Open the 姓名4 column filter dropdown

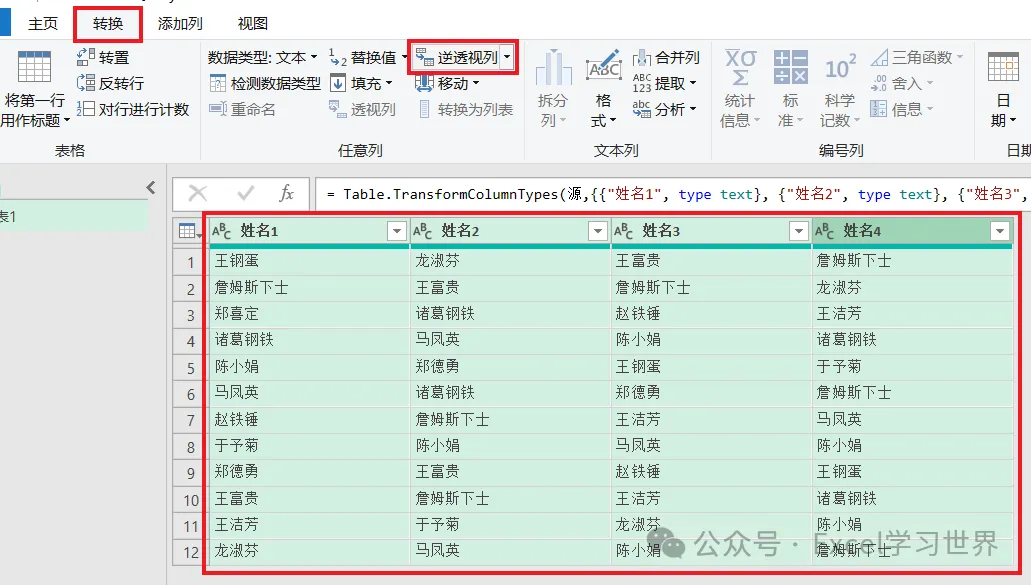pyautogui.click(x=1000, y=231)
